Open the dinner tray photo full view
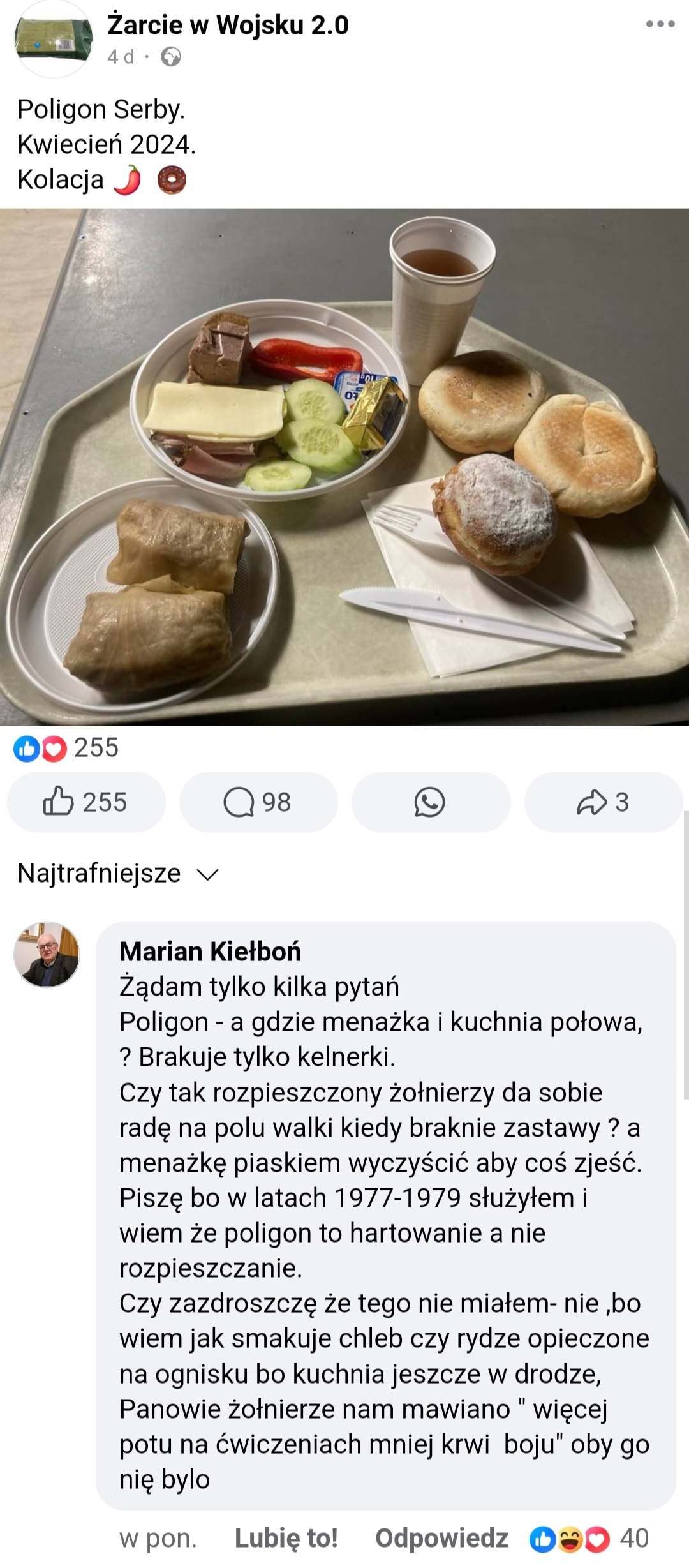The image size is (689, 1568). [x=344, y=467]
